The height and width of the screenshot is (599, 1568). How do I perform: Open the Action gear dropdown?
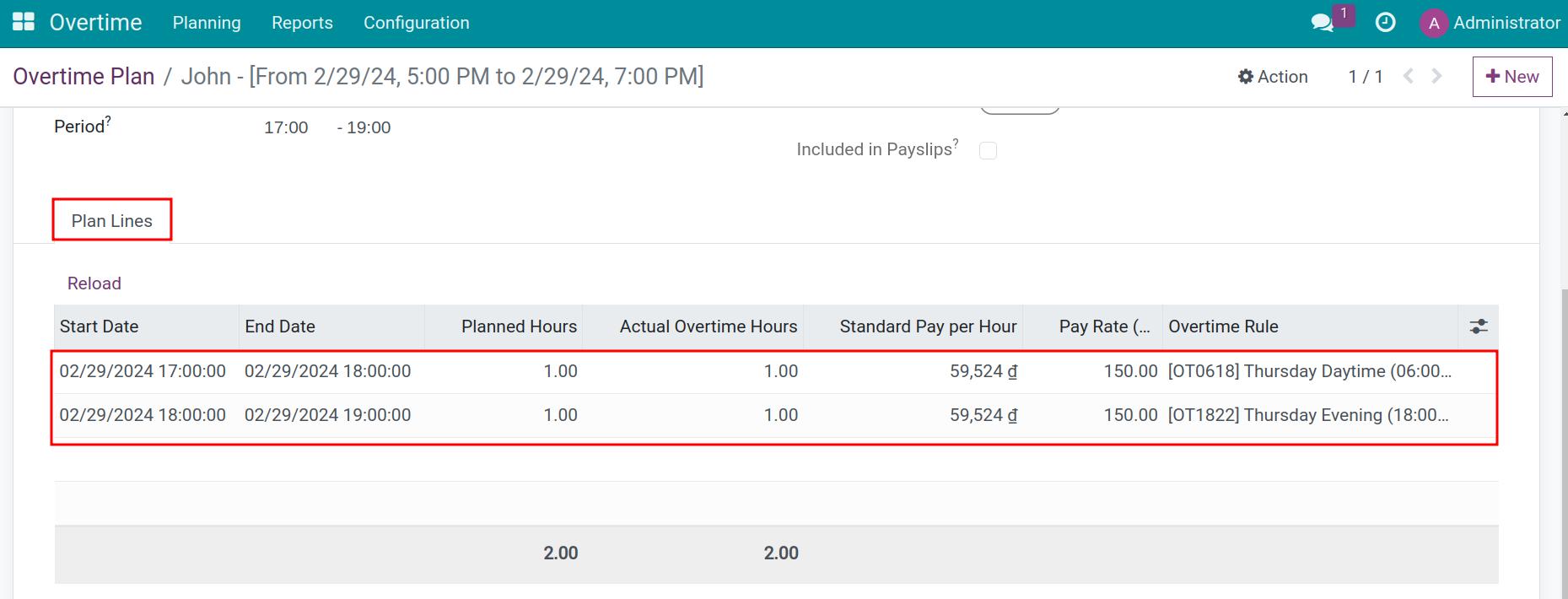(1272, 77)
